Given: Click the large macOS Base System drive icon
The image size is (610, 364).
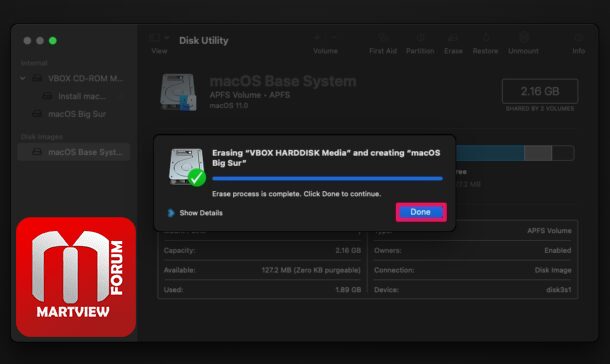Looking at the screenshot, I should [179, 92].
